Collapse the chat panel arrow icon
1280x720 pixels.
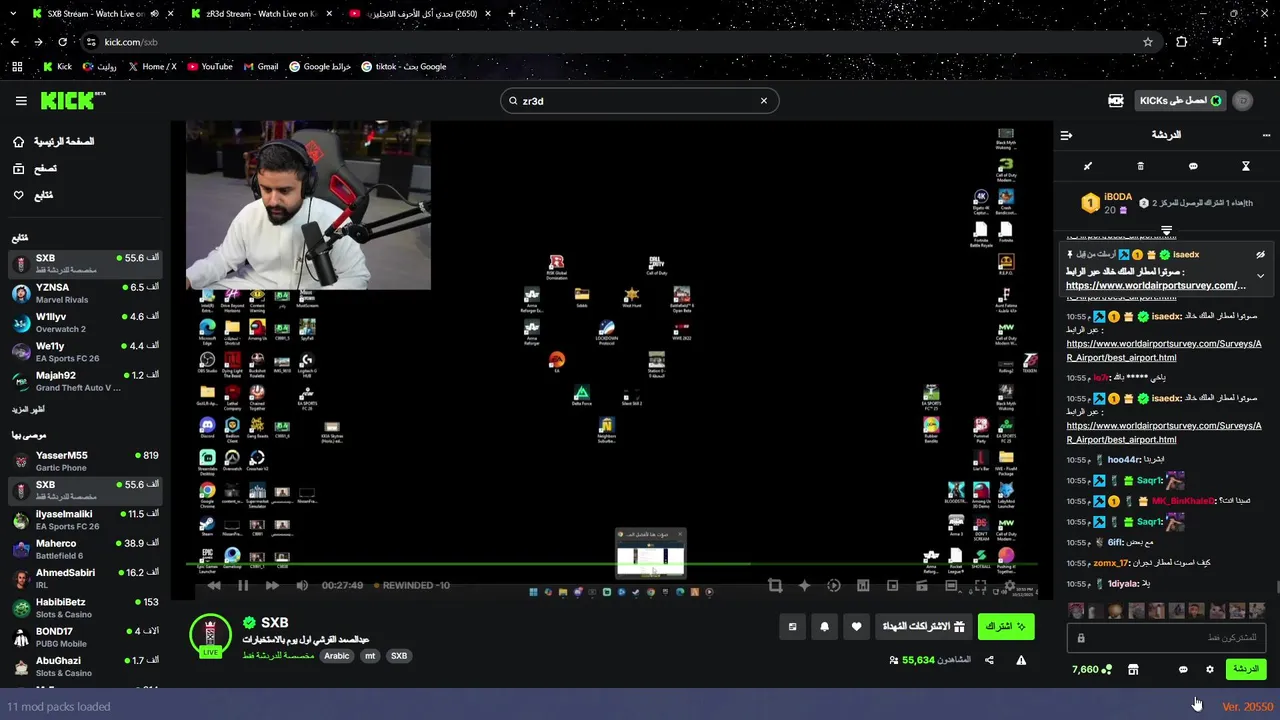pyautogui.click(x=1066, y=135)
